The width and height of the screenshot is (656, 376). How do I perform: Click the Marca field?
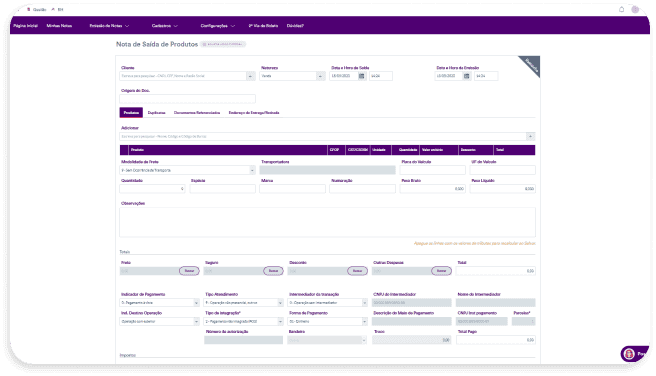click(292, 189)
